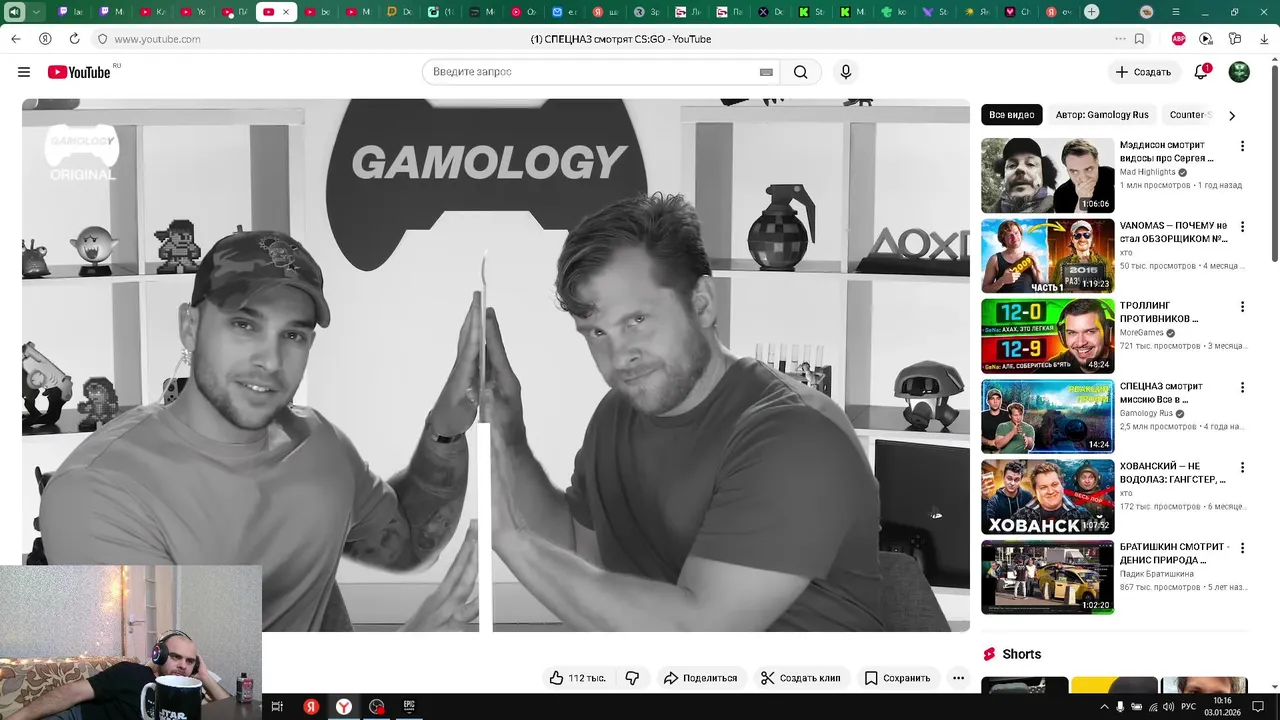Switch to the last Yandex 'оч' tab

pos(1058,12)
